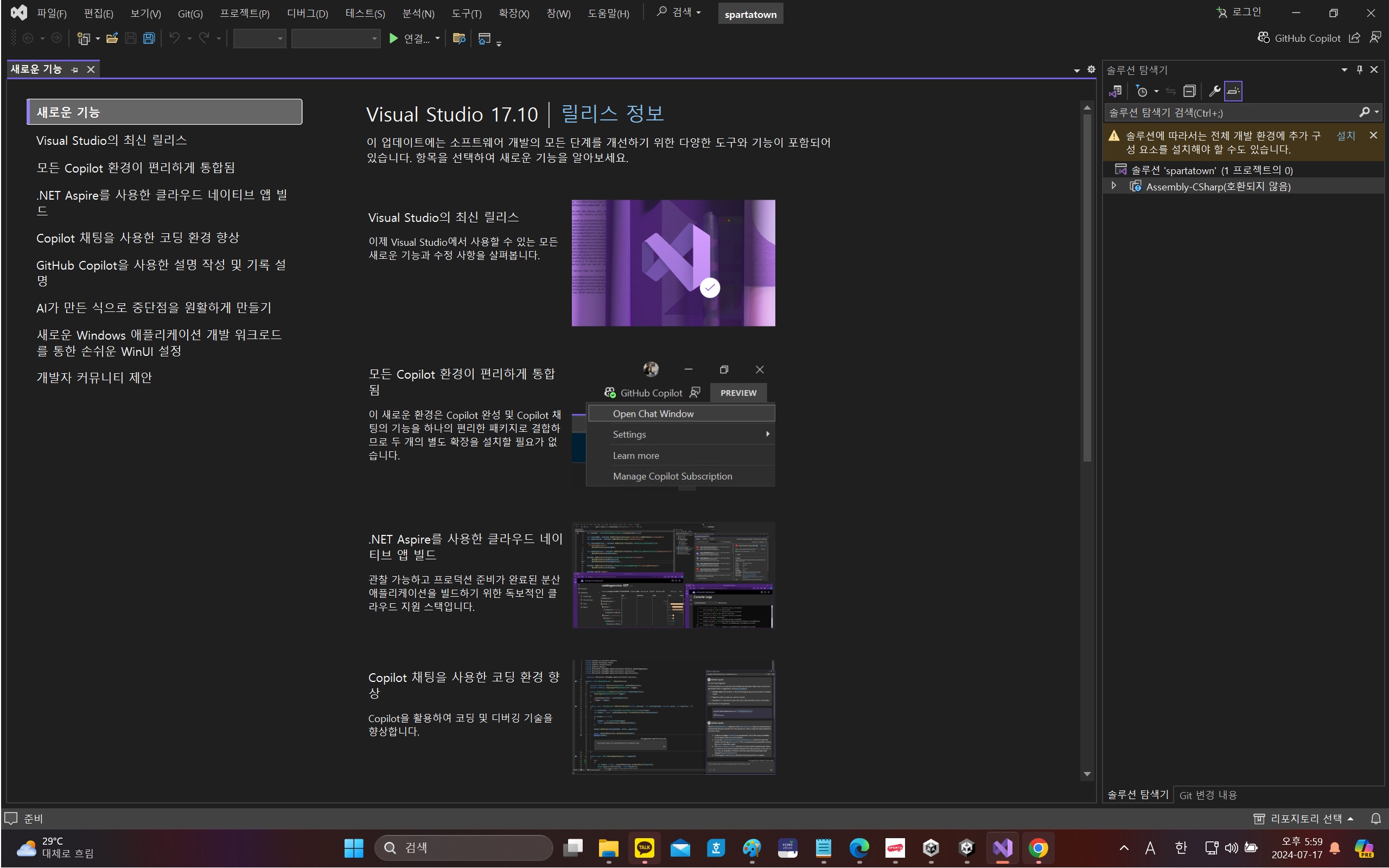
Task: Expand the Assembly-CSharp project node
Action: pos(1113,186)
